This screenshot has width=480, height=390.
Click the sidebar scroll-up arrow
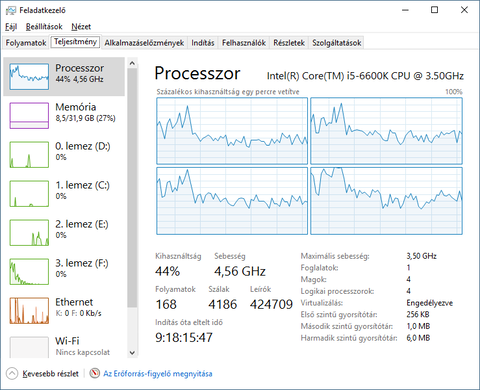point(132,63)
